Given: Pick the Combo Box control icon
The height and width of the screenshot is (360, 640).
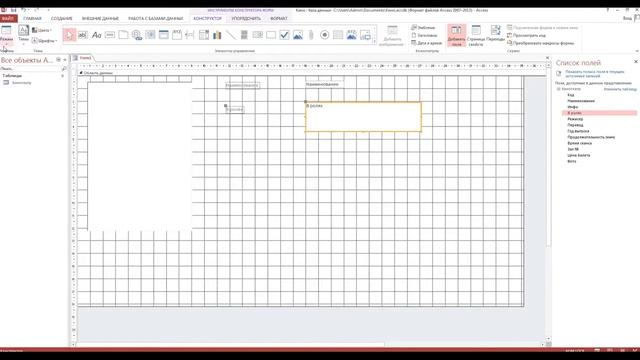Looking at the screenshot, I should point(204,35).
